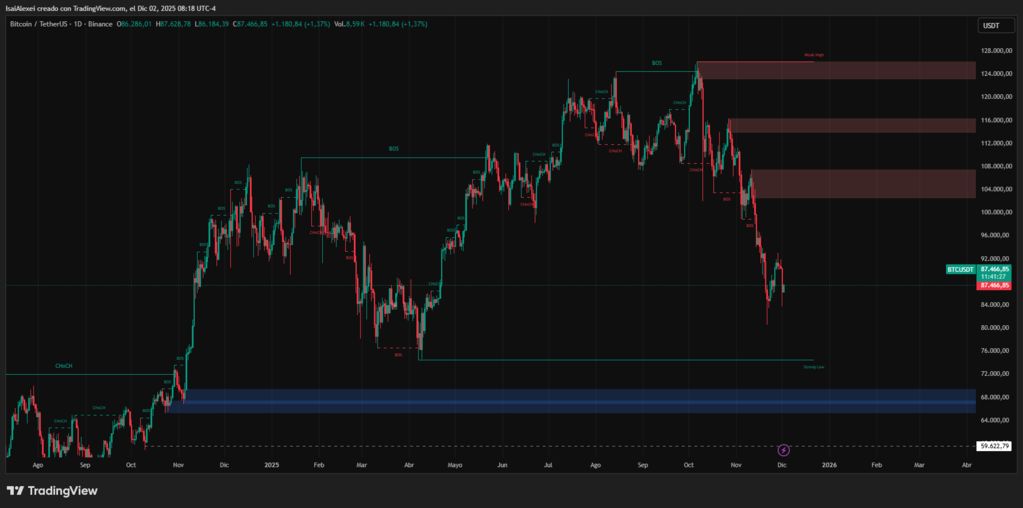
Task: Click the Jun label on time axis
Action: (x=502, y=466)
